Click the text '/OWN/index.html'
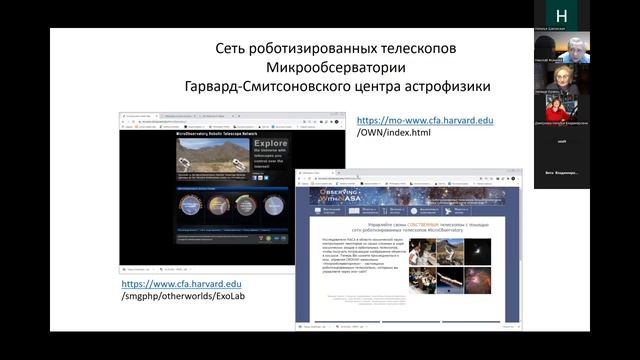640x360 pixels. (394, 133)
